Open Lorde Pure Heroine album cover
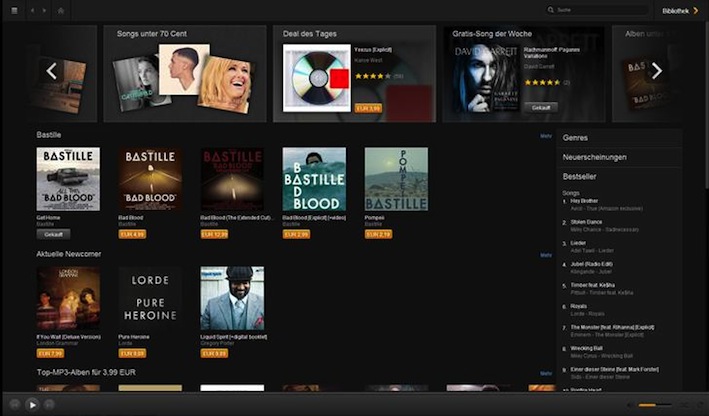Image resolution: width=709 pixels, height=416 pixels. click(150, 298)
